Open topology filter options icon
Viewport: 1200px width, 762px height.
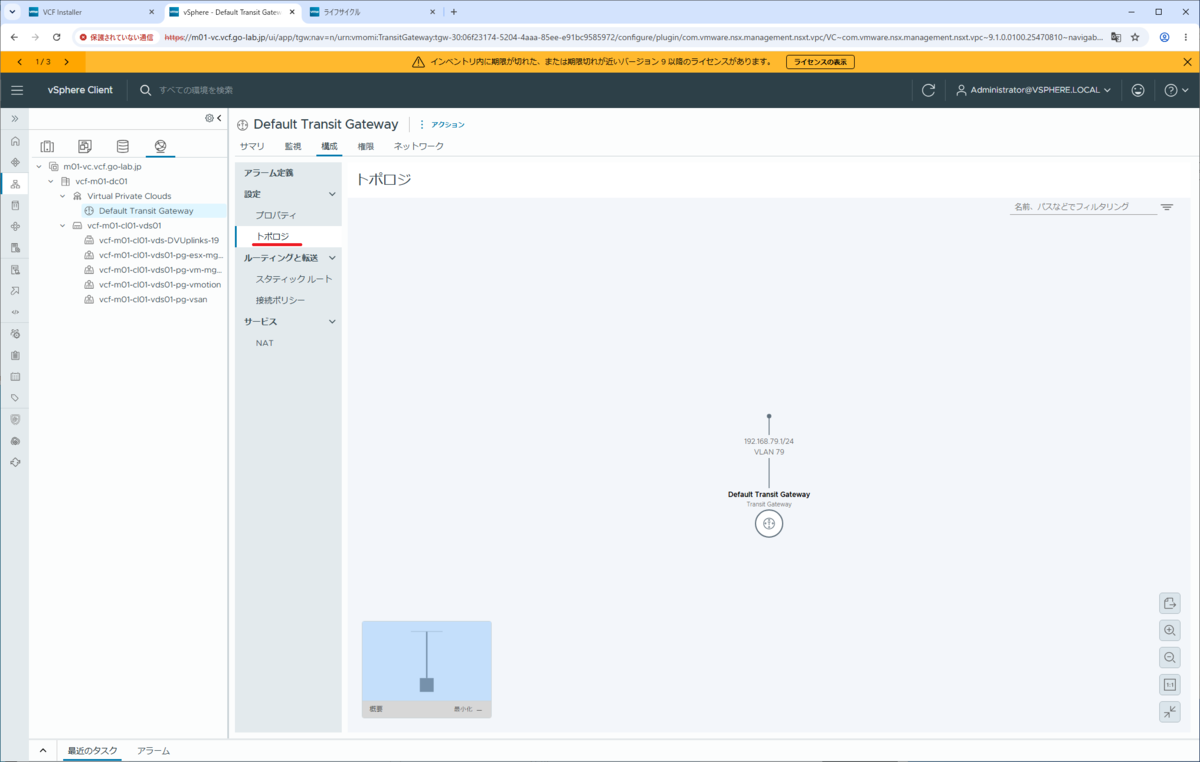(1167, 207)
